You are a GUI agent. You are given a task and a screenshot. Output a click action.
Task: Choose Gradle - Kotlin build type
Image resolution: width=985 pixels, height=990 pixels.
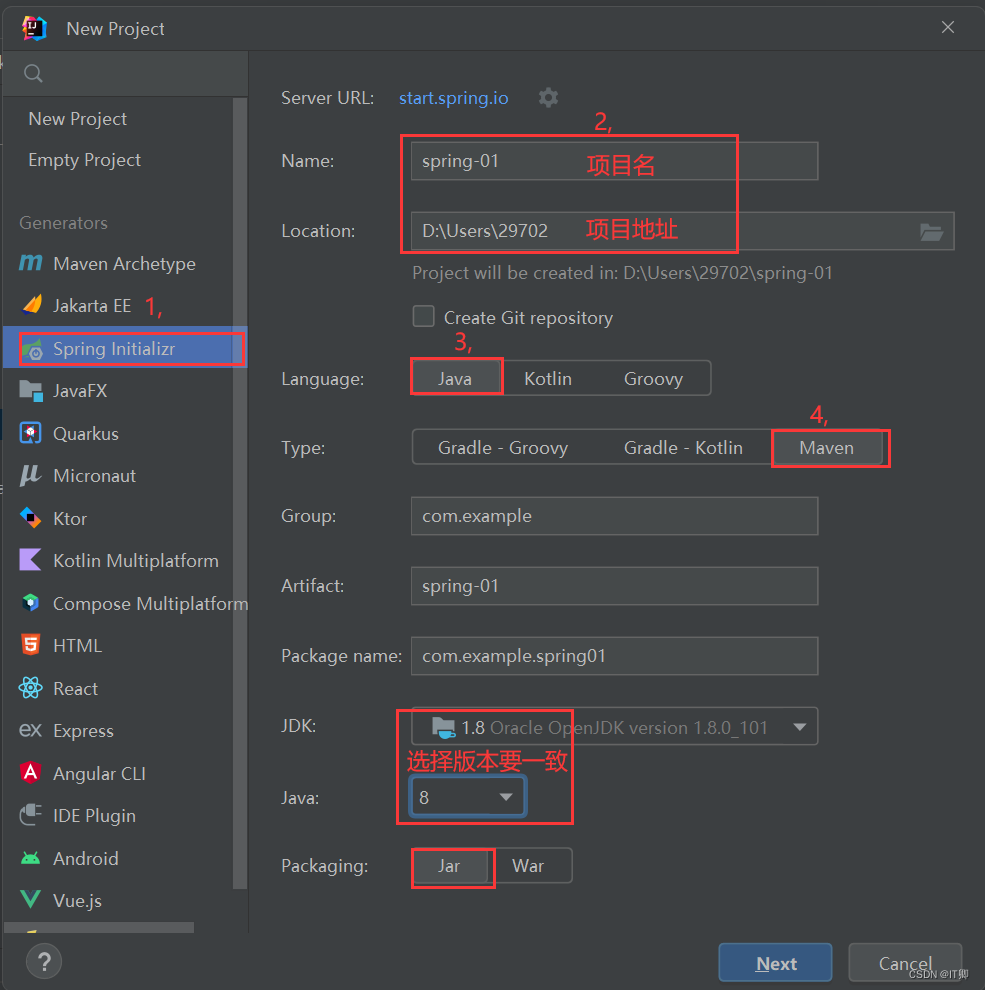tap(683, 448)
